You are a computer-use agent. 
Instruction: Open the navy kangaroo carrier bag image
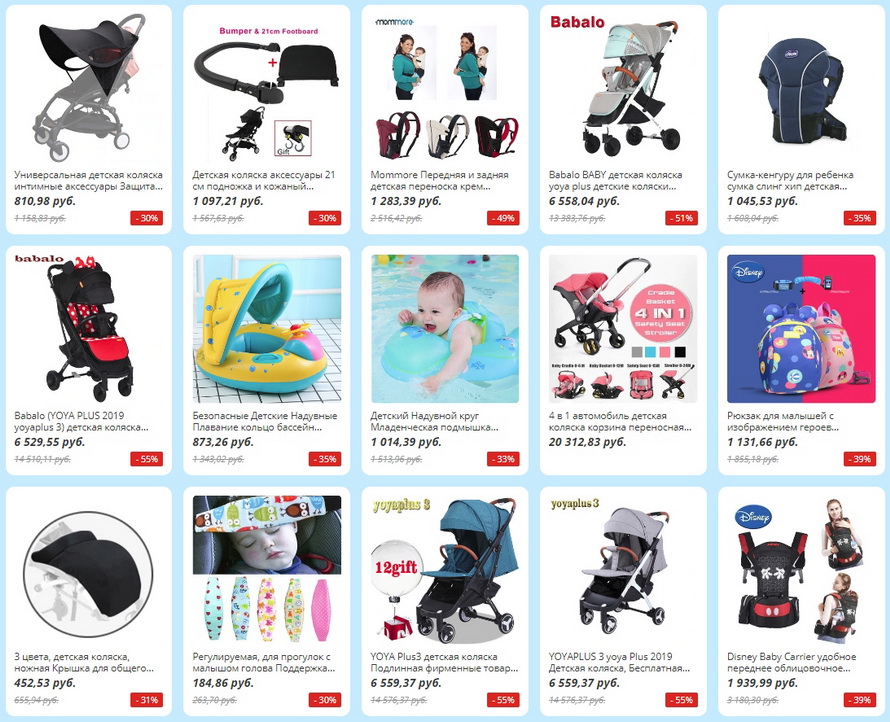[801, 88]
